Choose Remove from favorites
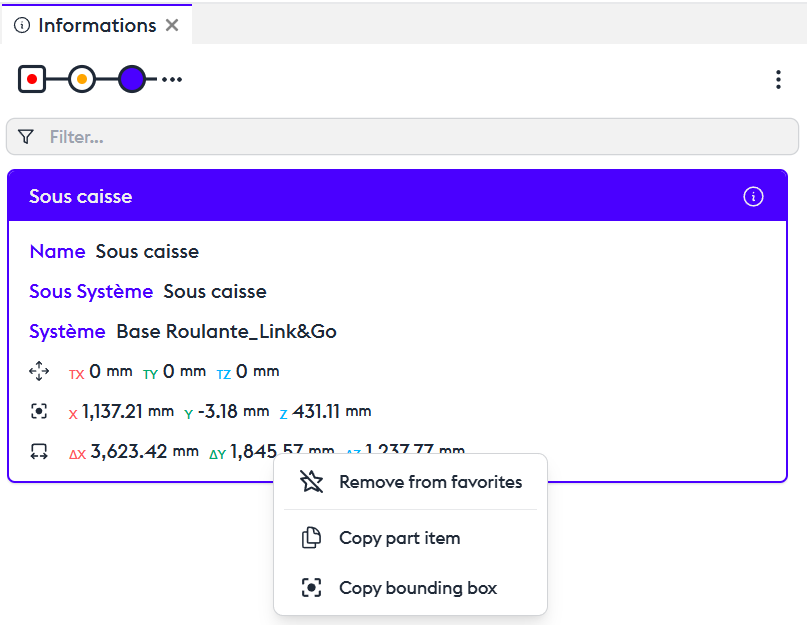This screenshot has width=807, height=625. pos(430,482)
